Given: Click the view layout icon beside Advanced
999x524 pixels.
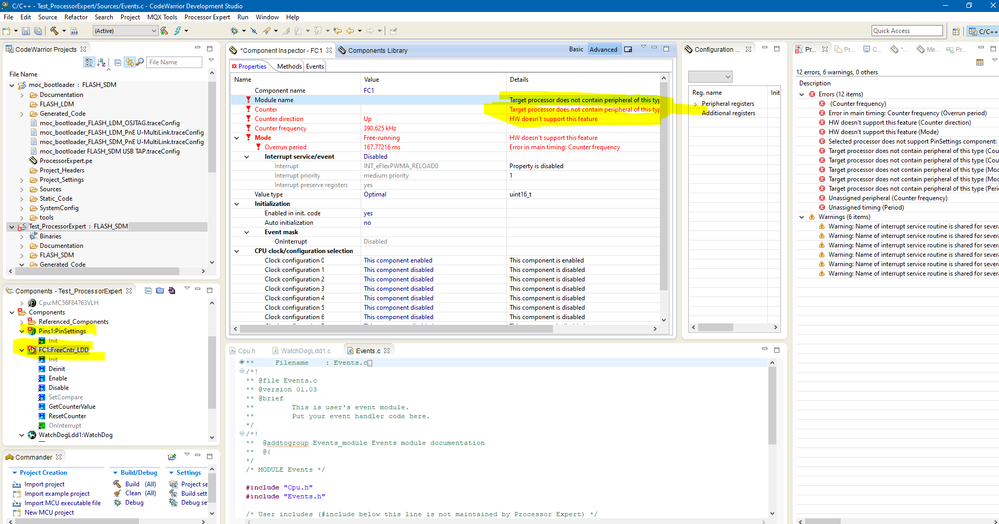Looking at the screenshot, I should (628, 49).
